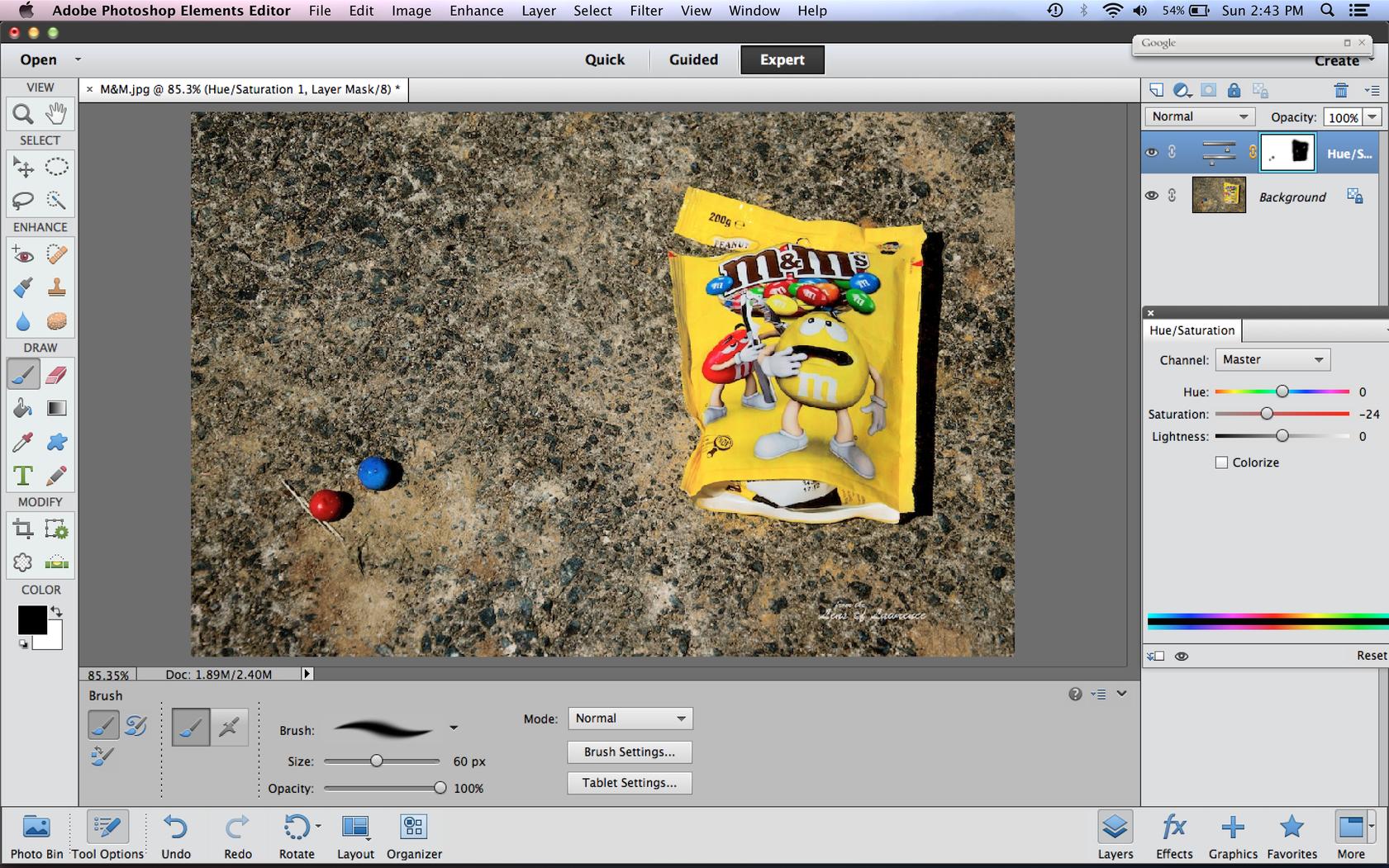Viewport: 1389px width, 868px height.
Task: Select the Eraser tool
Action: pos(56,375)
